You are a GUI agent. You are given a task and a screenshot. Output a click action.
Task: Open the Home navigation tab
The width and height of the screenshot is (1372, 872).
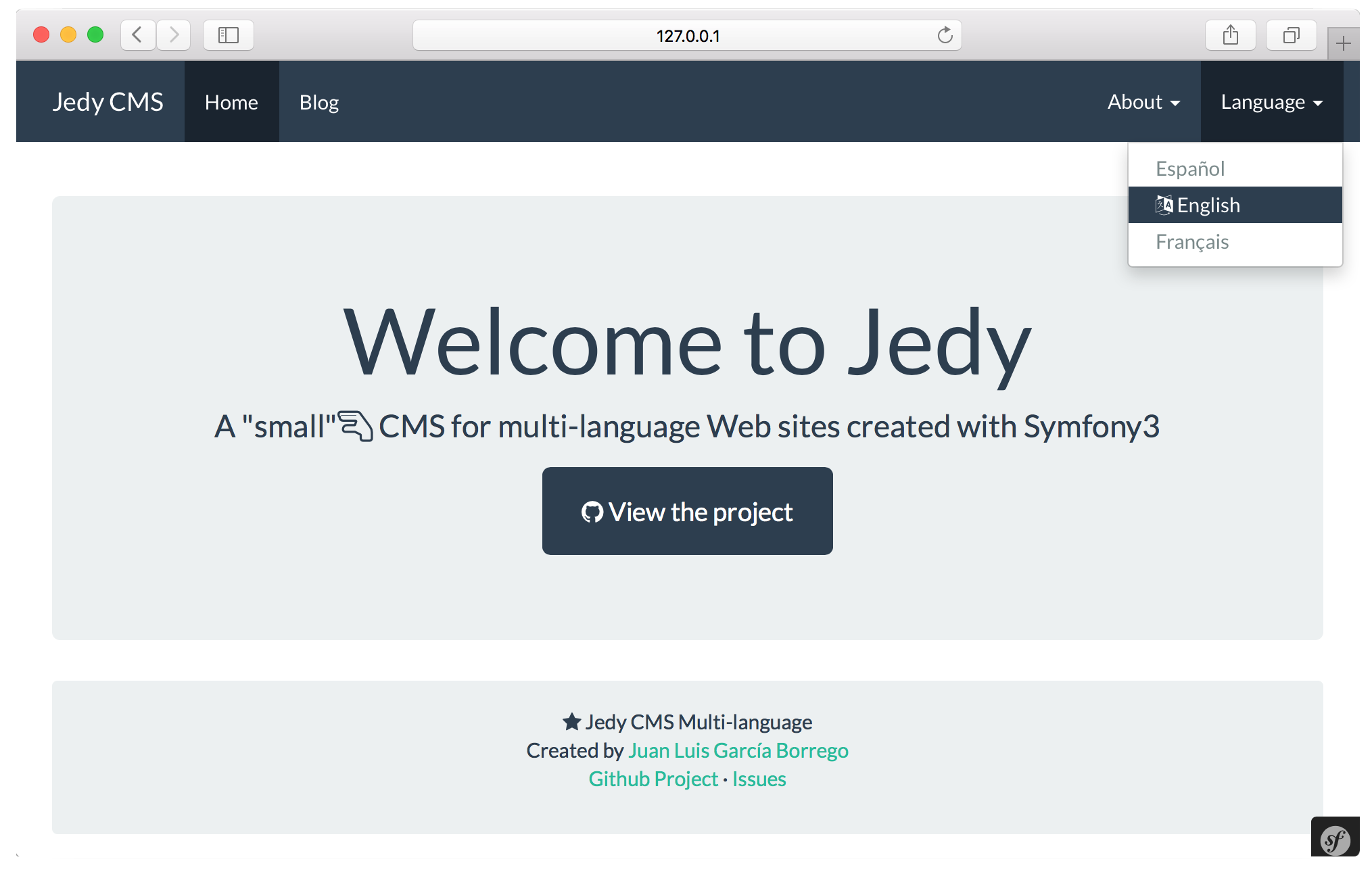tap(231, 102)
